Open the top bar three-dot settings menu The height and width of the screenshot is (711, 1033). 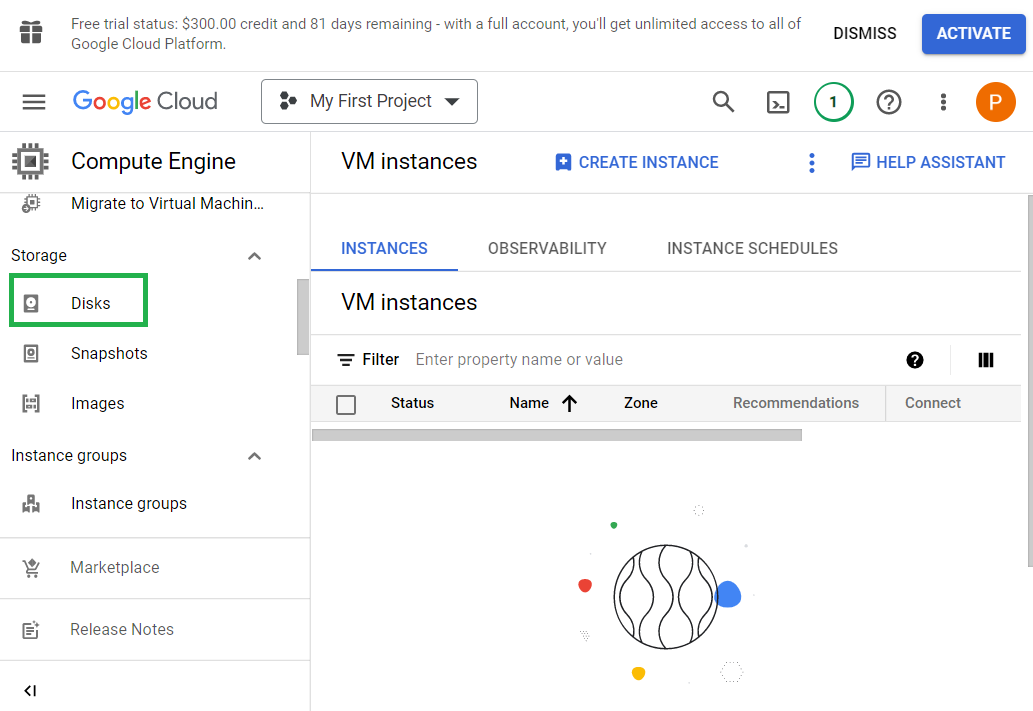943,102
